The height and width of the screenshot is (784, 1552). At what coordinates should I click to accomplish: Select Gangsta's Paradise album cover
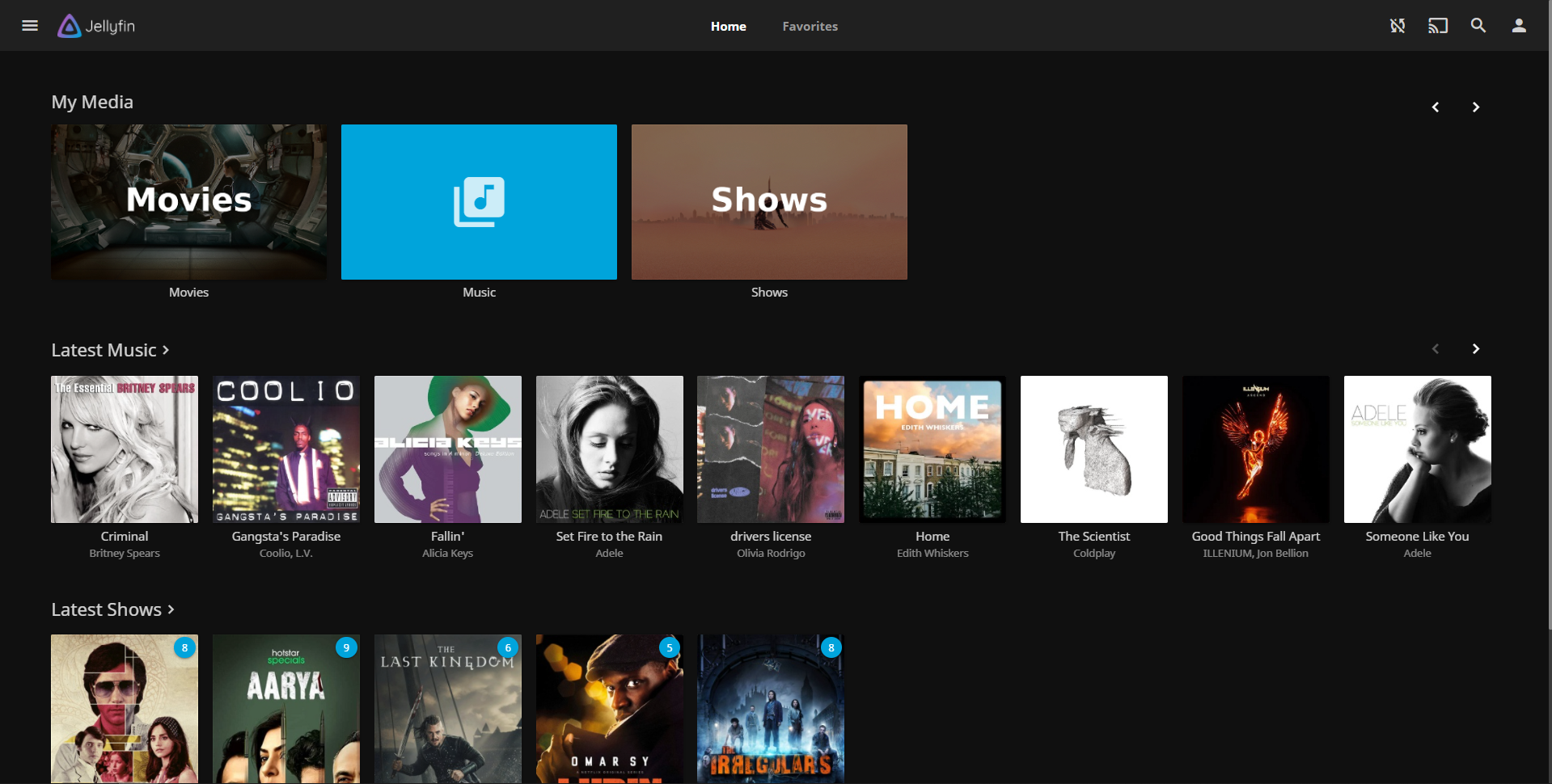tap(285, 449)
